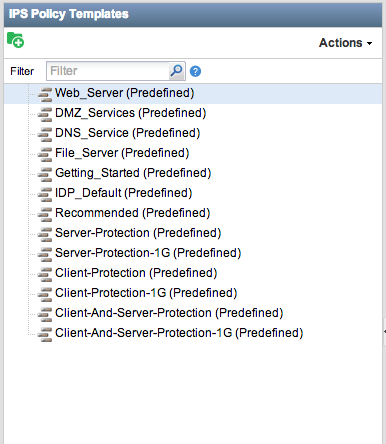Select Client-And-Server-Protection (Predefined) template
The image size is (386, 444).
(169, 313)
